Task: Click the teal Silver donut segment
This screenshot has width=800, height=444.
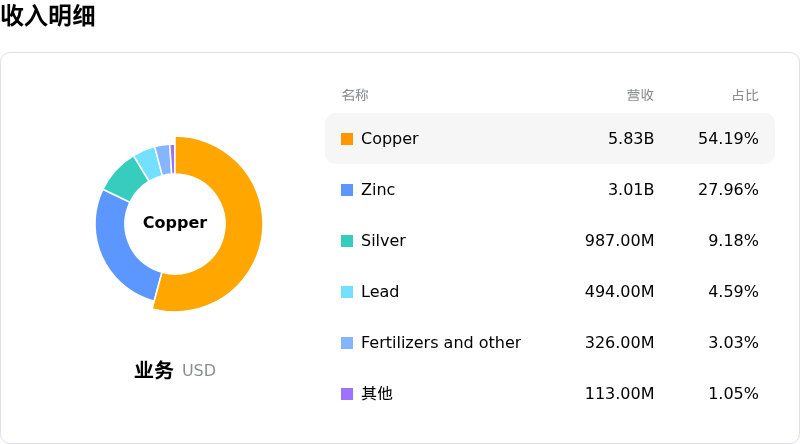Action: 127,179
